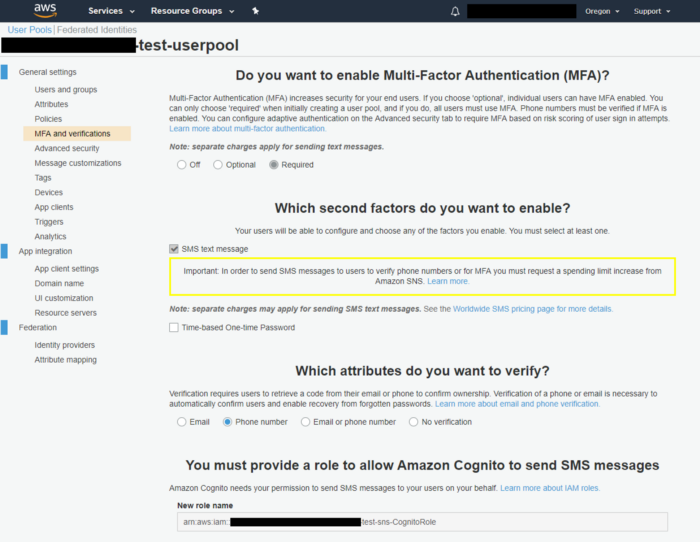Open Domain name in sidebar

coord(59,284)
